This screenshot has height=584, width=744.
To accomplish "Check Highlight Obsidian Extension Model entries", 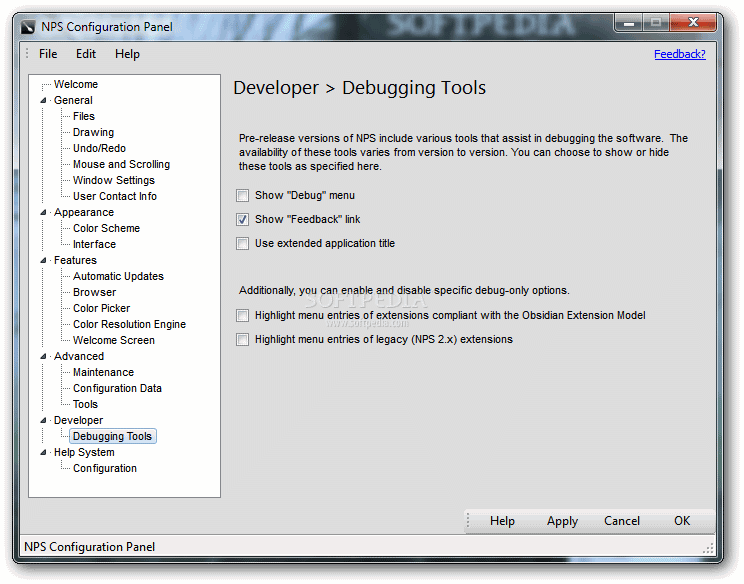I will [242, 316].
